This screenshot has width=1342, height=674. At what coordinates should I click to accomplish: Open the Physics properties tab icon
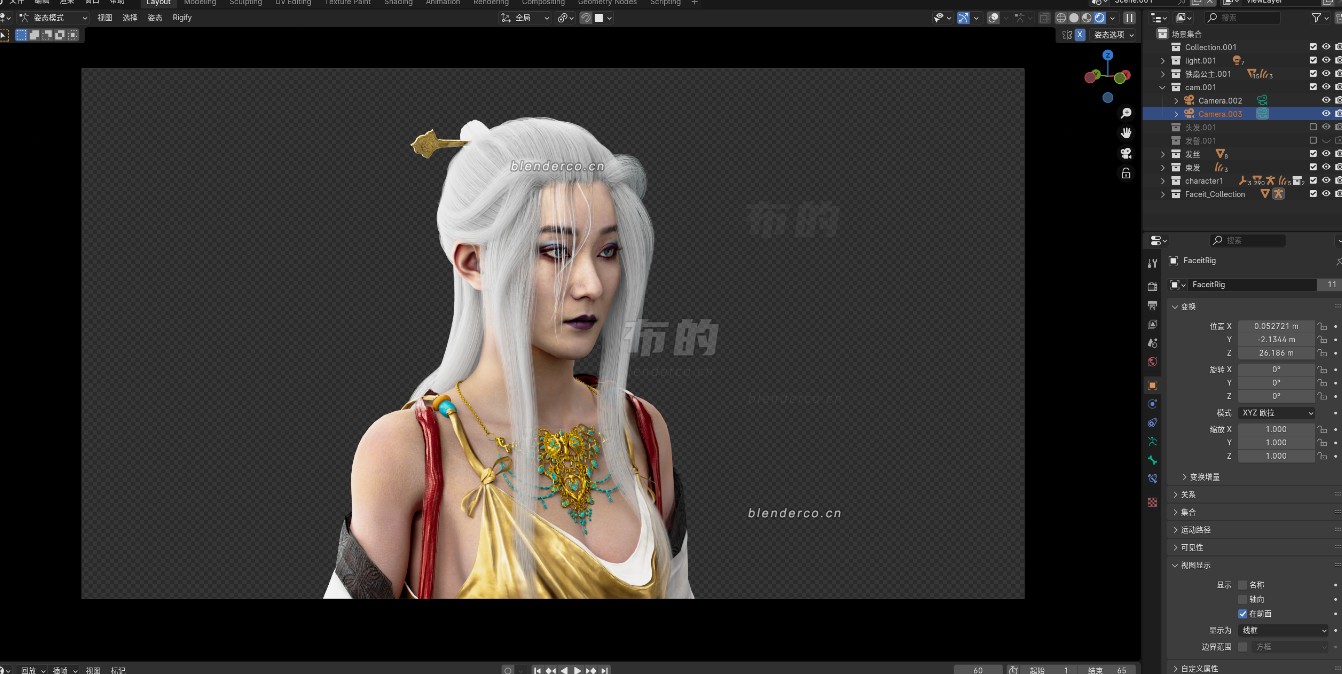1152,404
